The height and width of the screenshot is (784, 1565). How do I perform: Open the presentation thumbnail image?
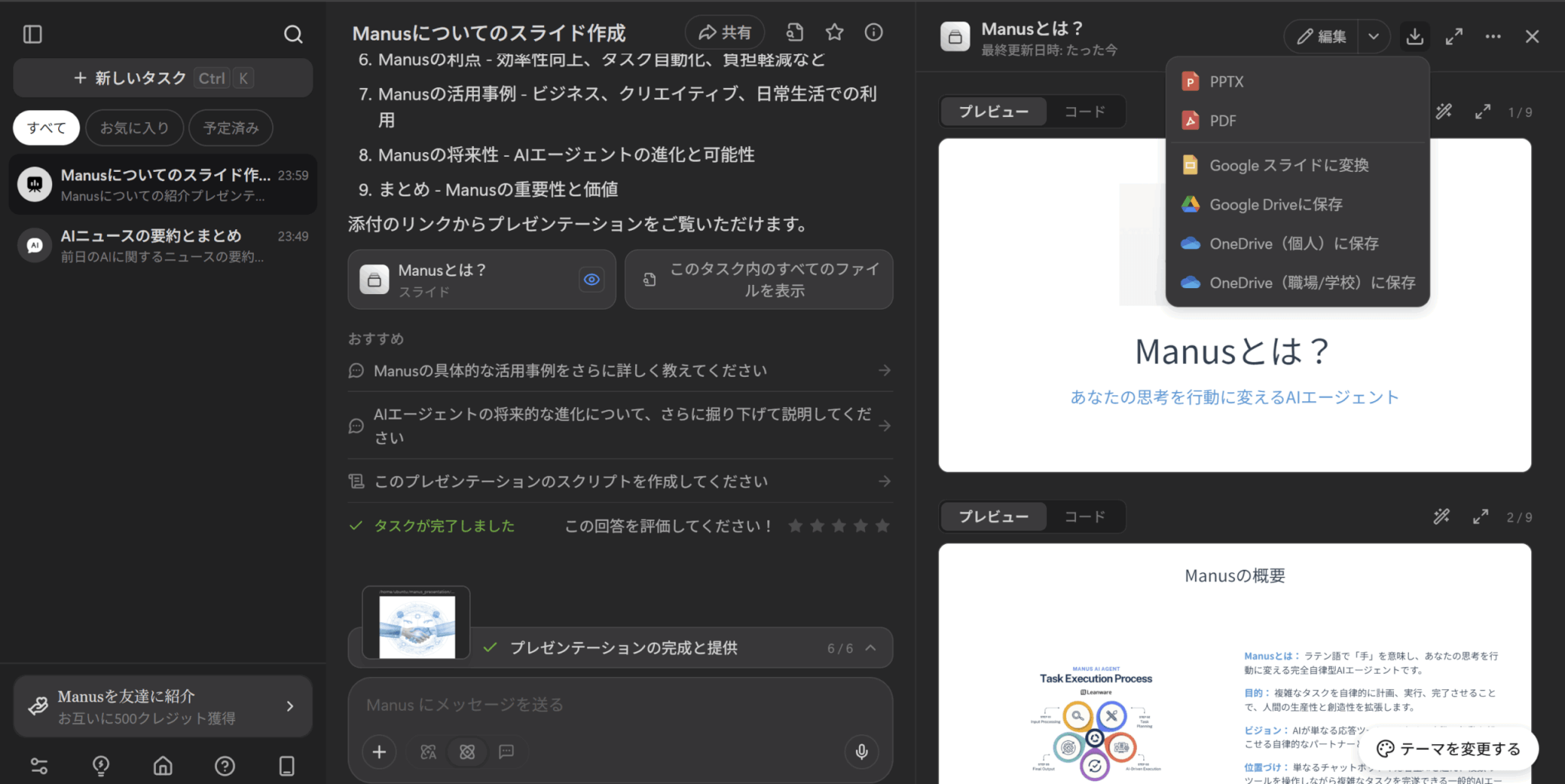point(416,623)
